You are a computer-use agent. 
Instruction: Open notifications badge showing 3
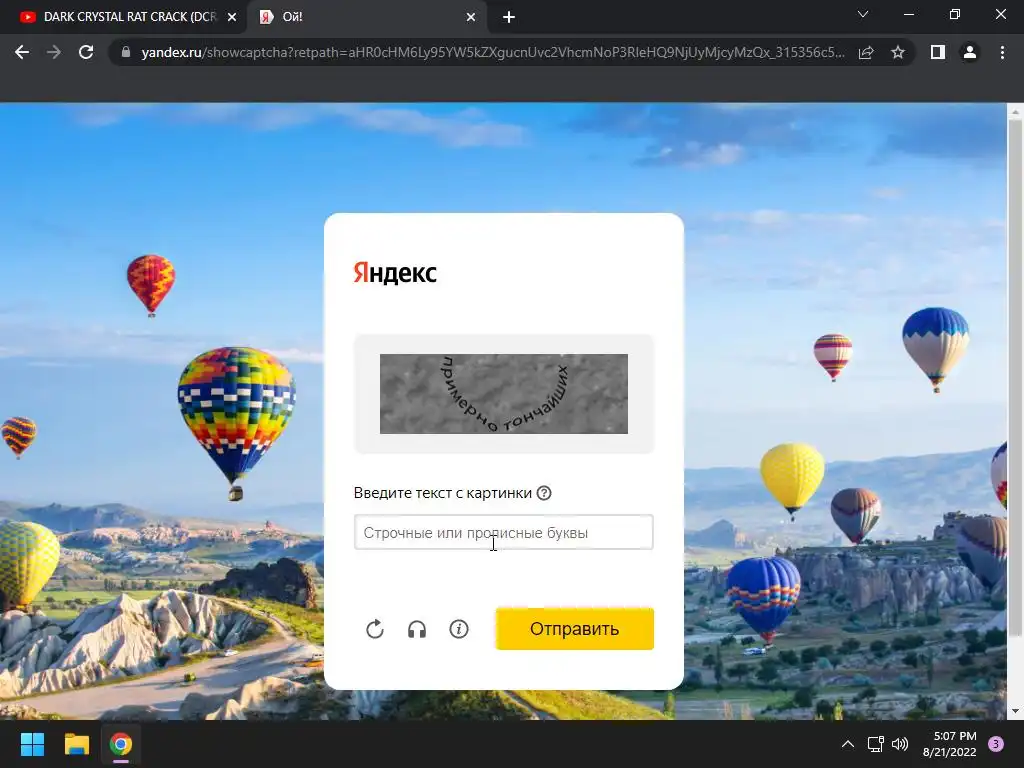(x=996, y=744)
